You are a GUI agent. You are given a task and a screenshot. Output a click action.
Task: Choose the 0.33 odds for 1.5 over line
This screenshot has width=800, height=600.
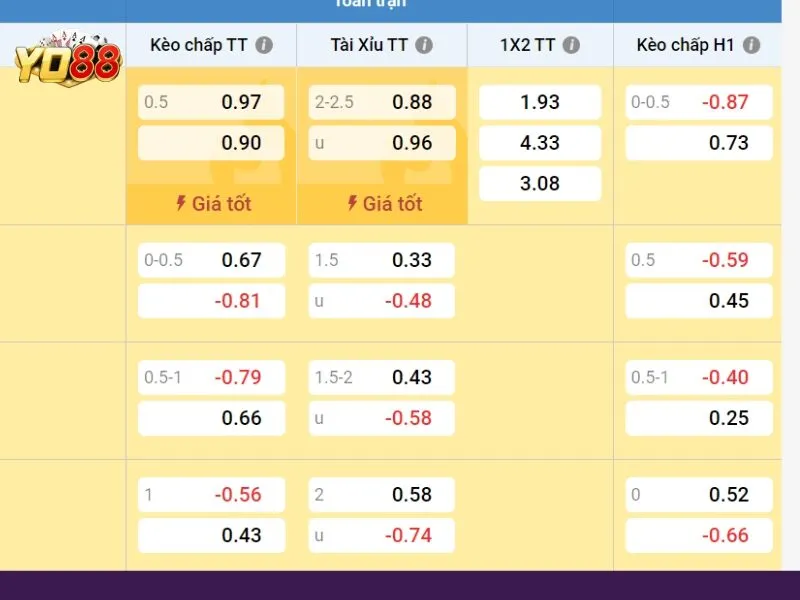point(382,260)
